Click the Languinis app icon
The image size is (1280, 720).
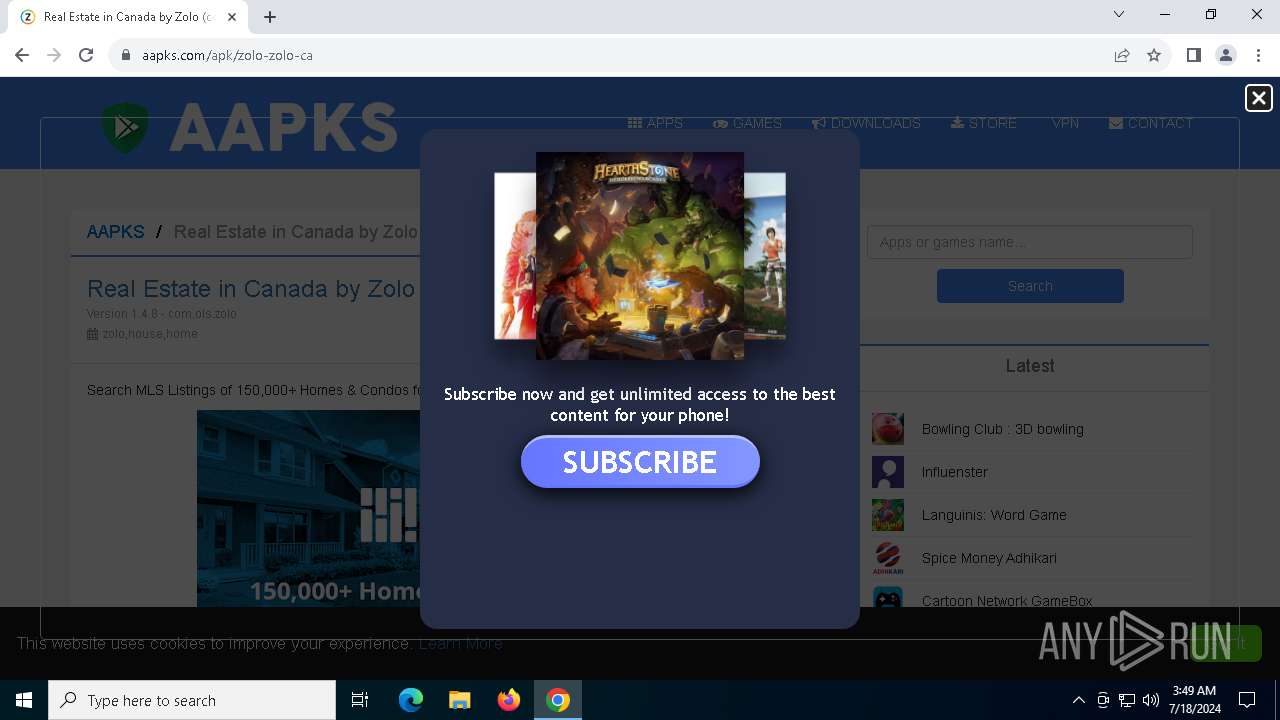tap(888, 515)
